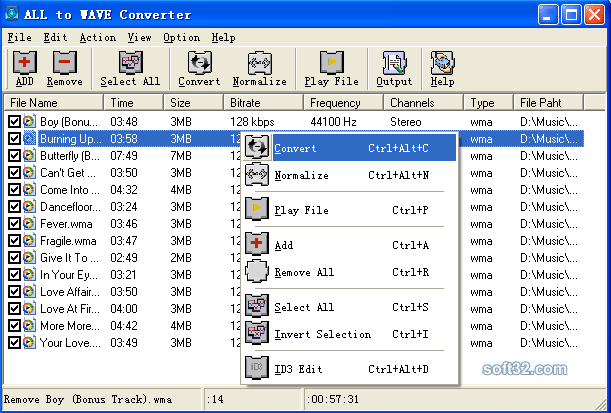The width and height of the screenshot is (611, 413).
Task: Click the file icon of Love Affair... row
Action: [29, 291]
